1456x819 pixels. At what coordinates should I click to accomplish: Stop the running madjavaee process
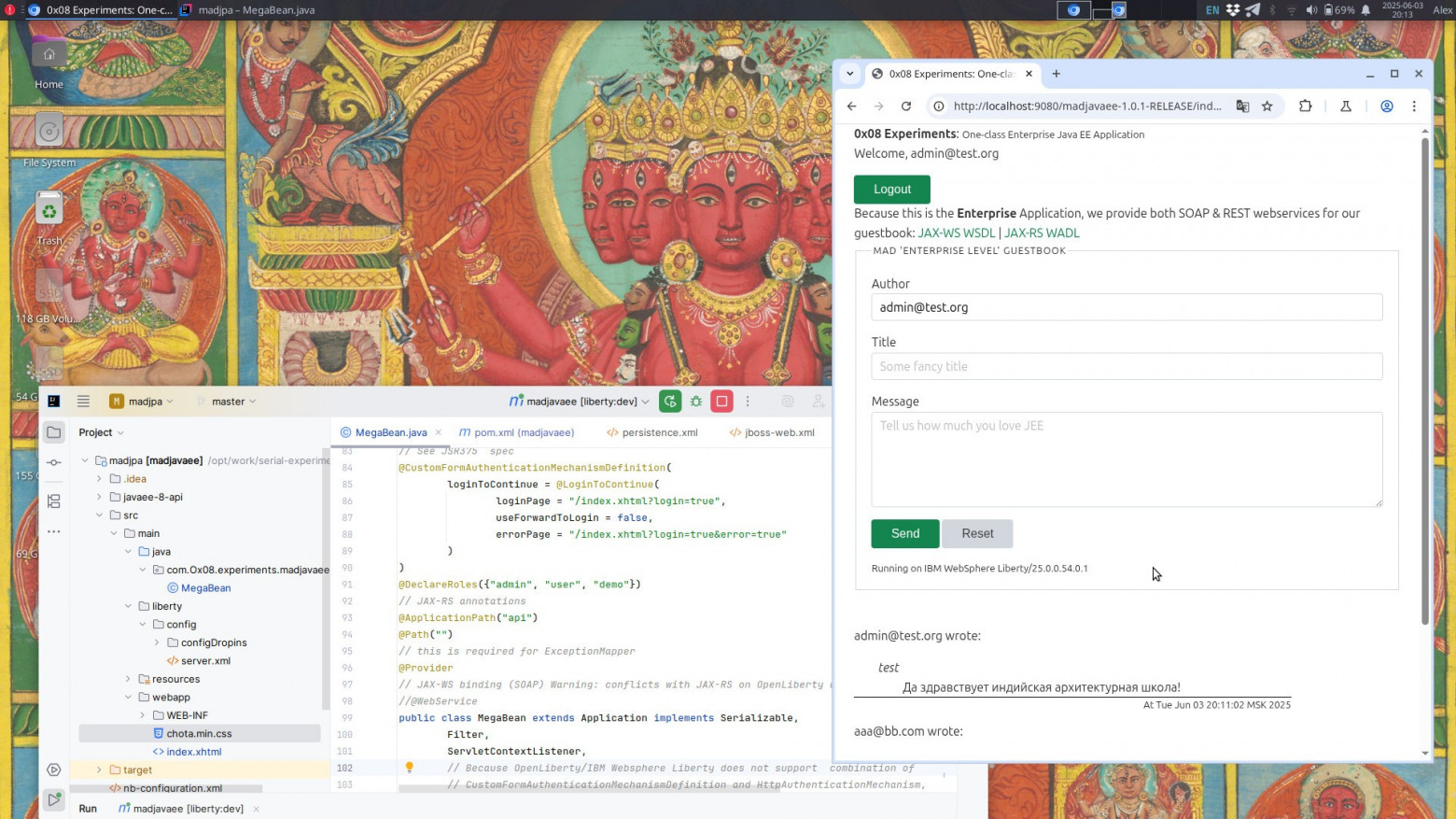[x=721, y=402]
